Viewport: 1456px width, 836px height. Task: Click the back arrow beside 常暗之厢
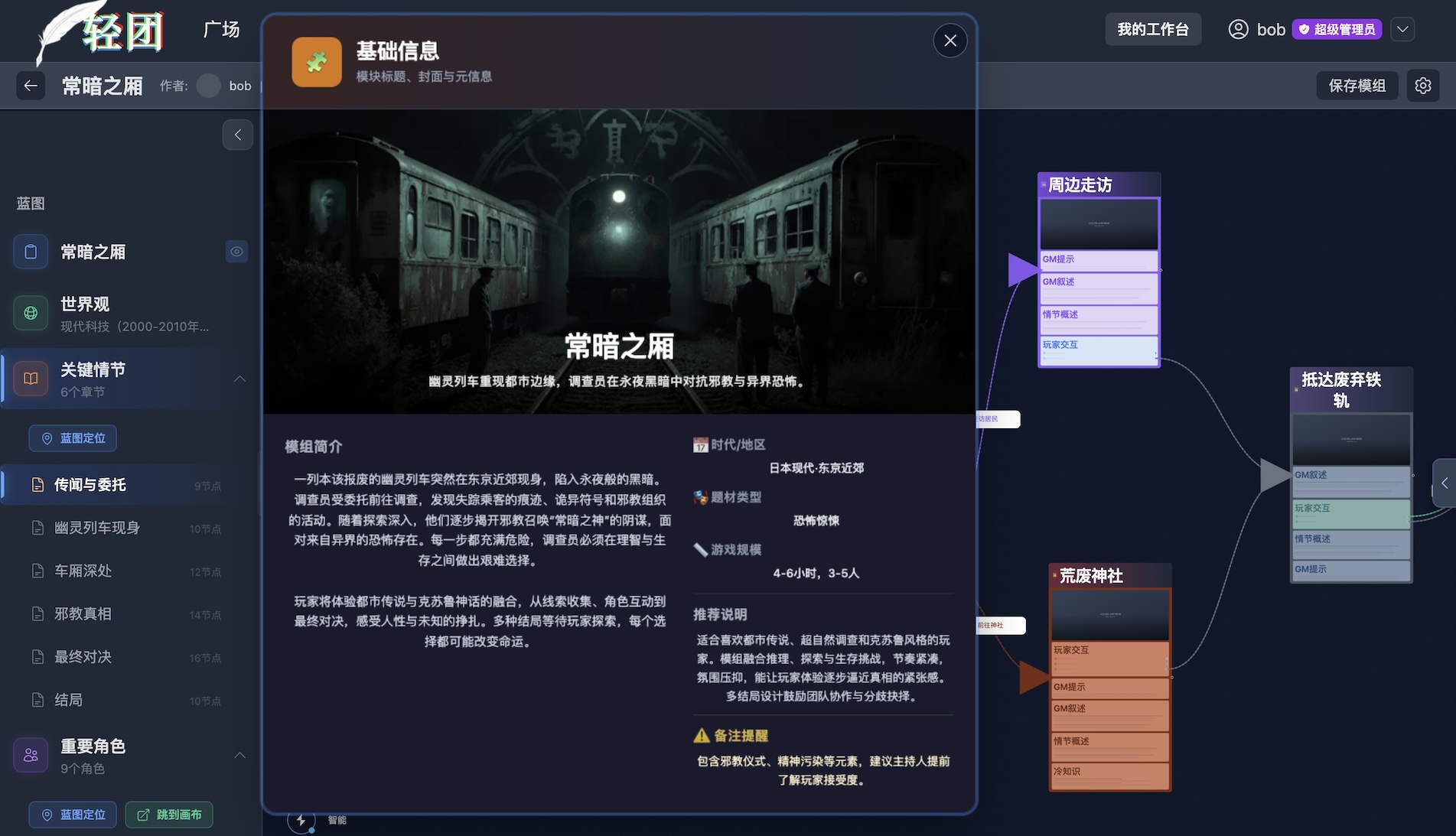pyautogui.click(x=31, y=86)
